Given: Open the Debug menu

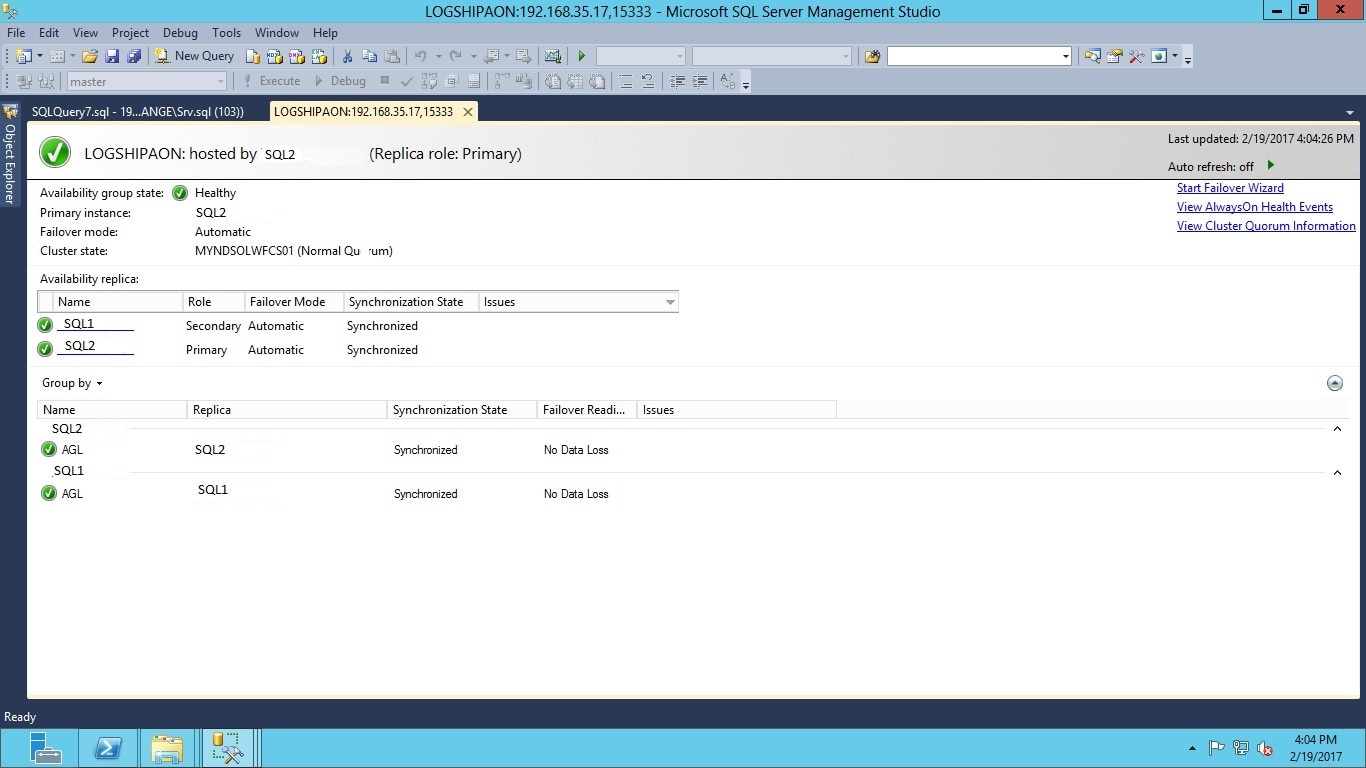Looking at the screenshot, I should tap(180, 33).
